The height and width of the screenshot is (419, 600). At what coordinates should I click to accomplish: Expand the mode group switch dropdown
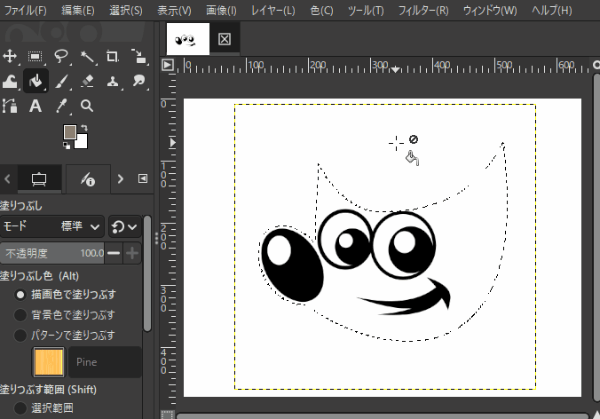pos(125,226)
